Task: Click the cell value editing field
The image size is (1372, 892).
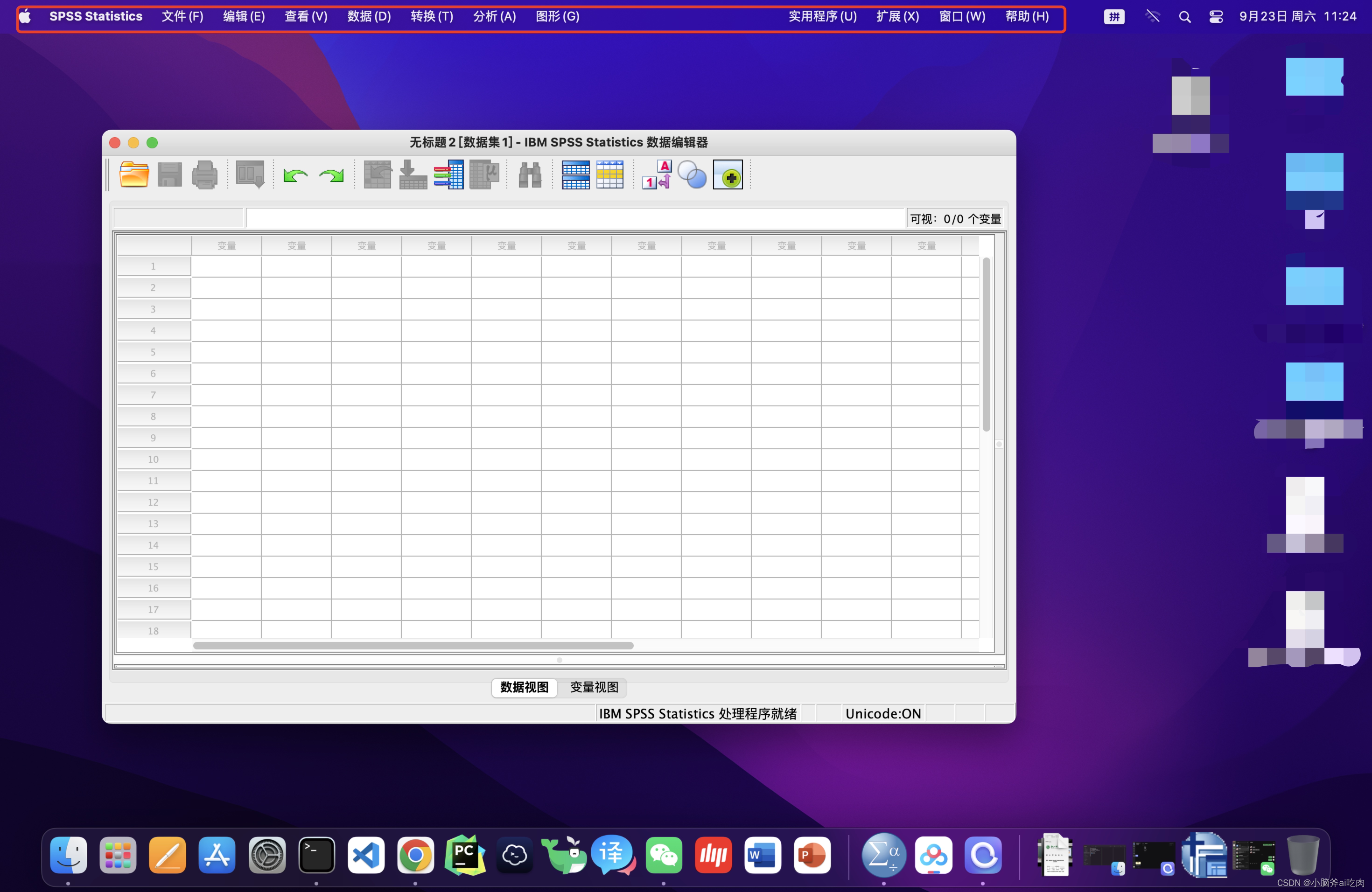Action: [x=575, y=218]
